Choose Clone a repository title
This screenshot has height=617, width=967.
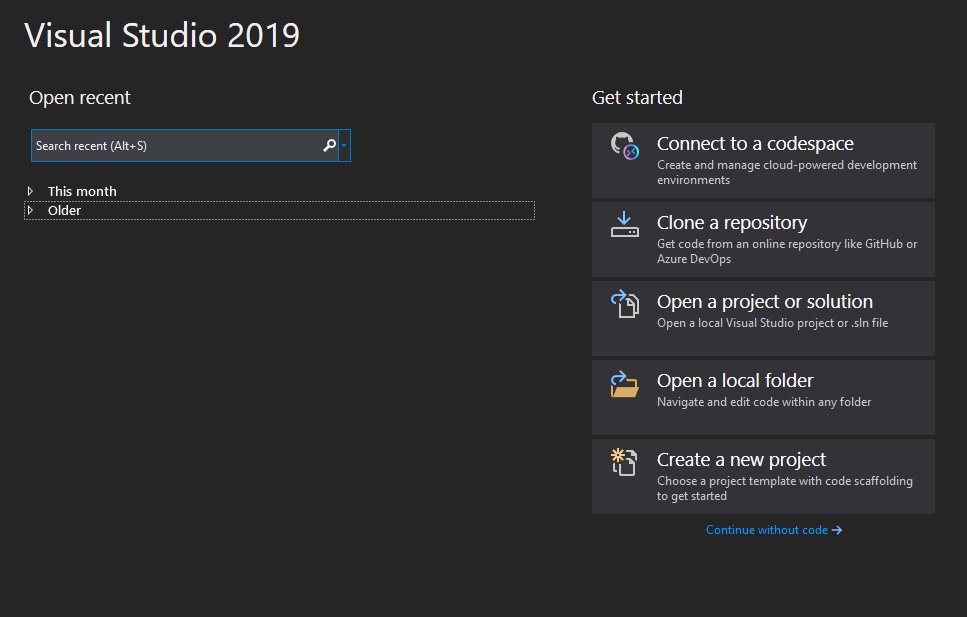731,223
